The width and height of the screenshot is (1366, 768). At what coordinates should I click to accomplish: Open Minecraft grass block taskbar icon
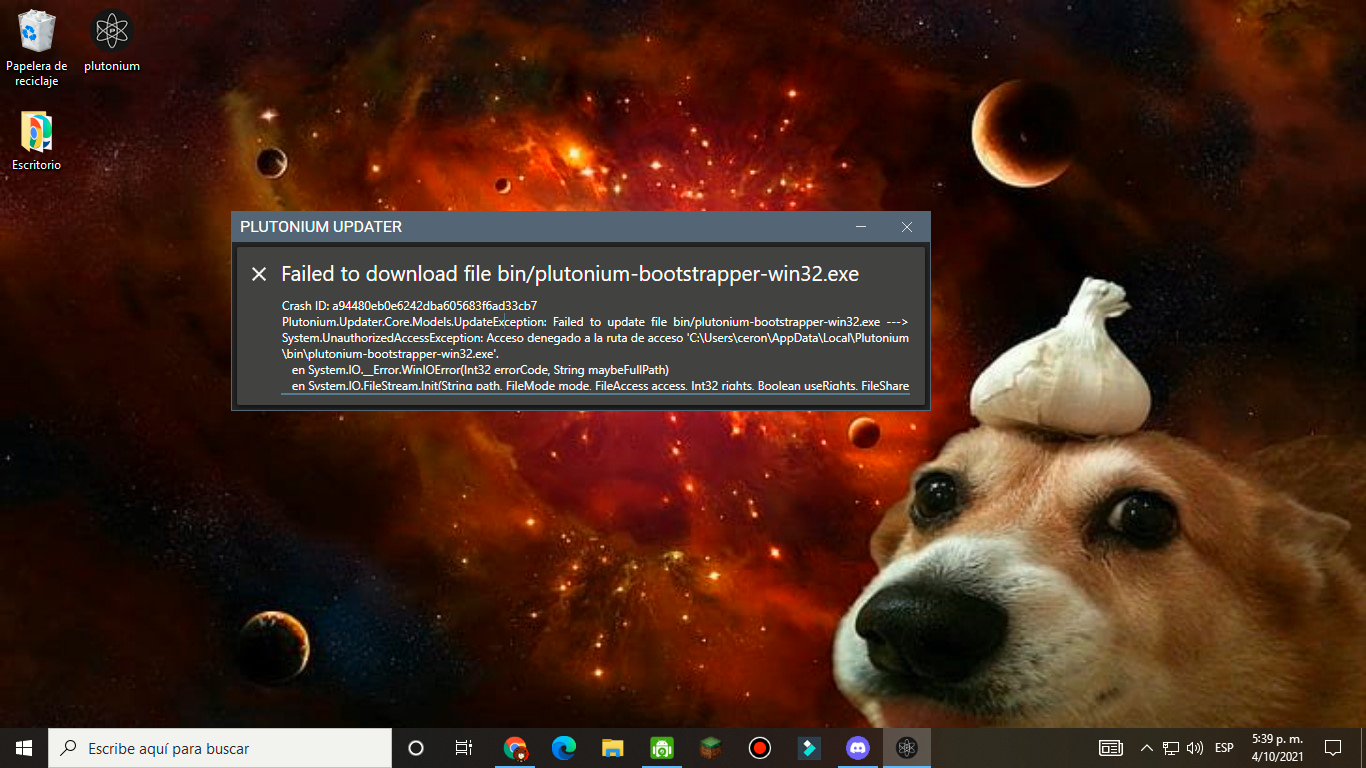point(711,748)
